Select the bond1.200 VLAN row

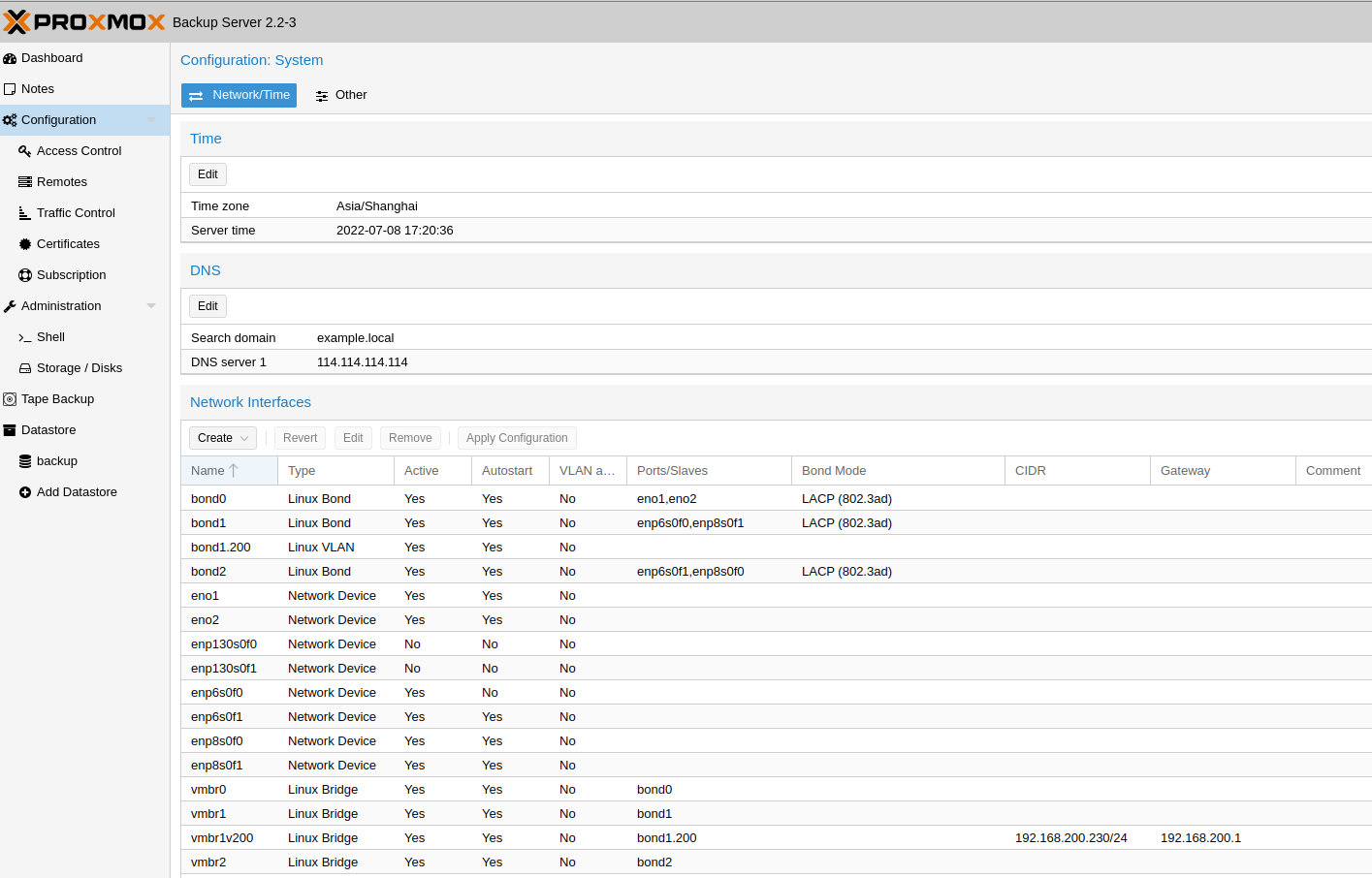[x=776, y=548]
